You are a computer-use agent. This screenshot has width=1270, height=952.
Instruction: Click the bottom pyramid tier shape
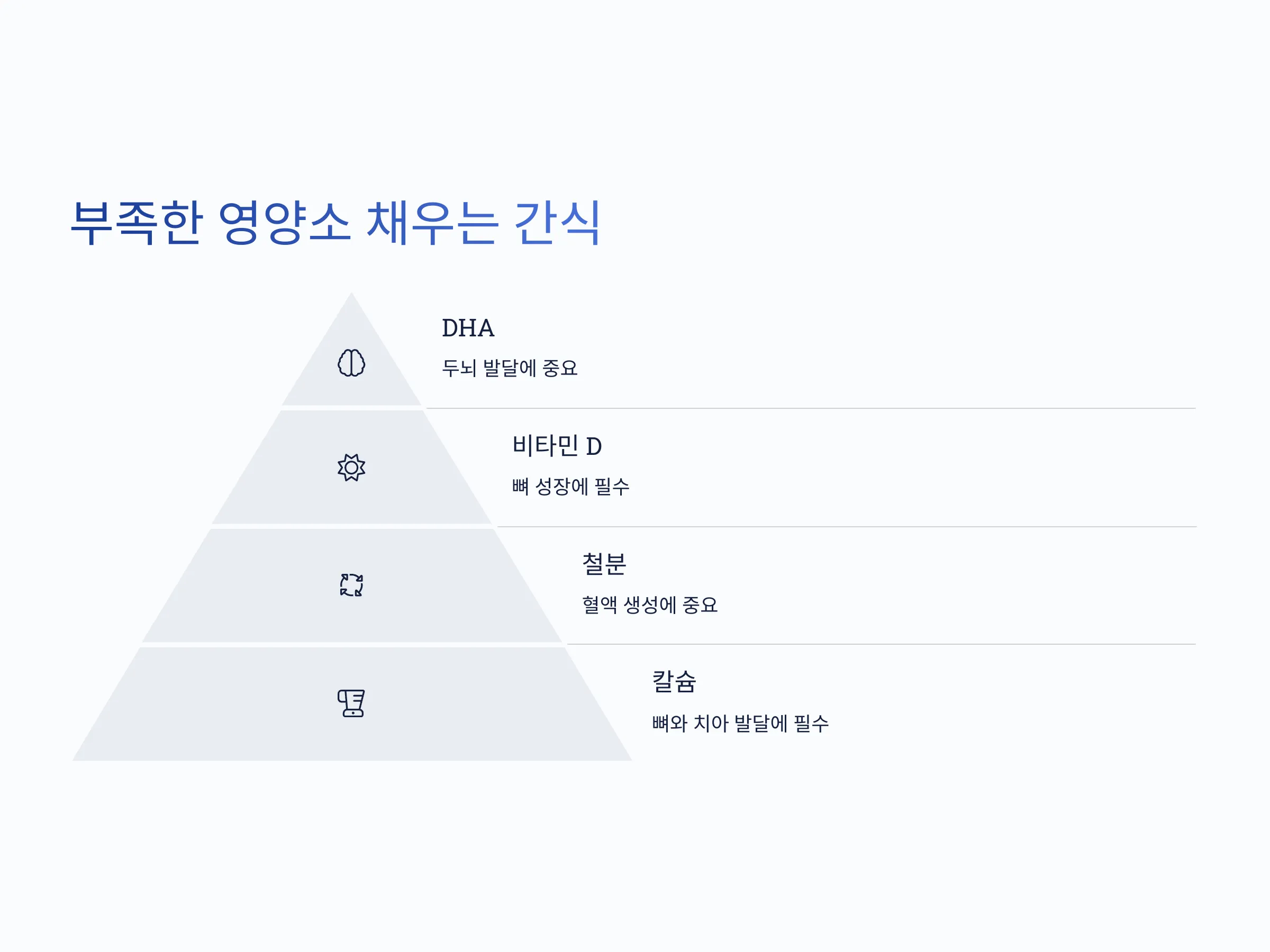(x=351, y=704)
